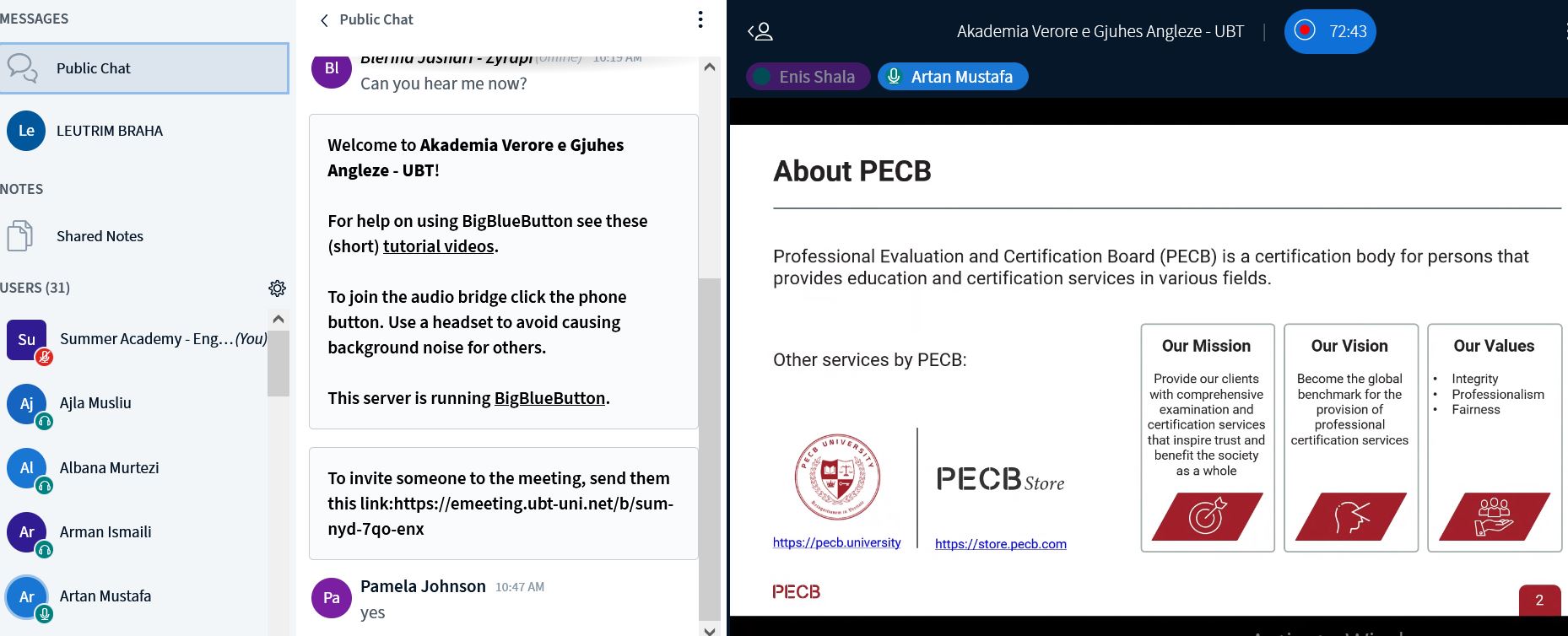Screen dimensions: 1568x636
Task: Click the Public Chat bubbles icon
Action: (x=22, y=68)
